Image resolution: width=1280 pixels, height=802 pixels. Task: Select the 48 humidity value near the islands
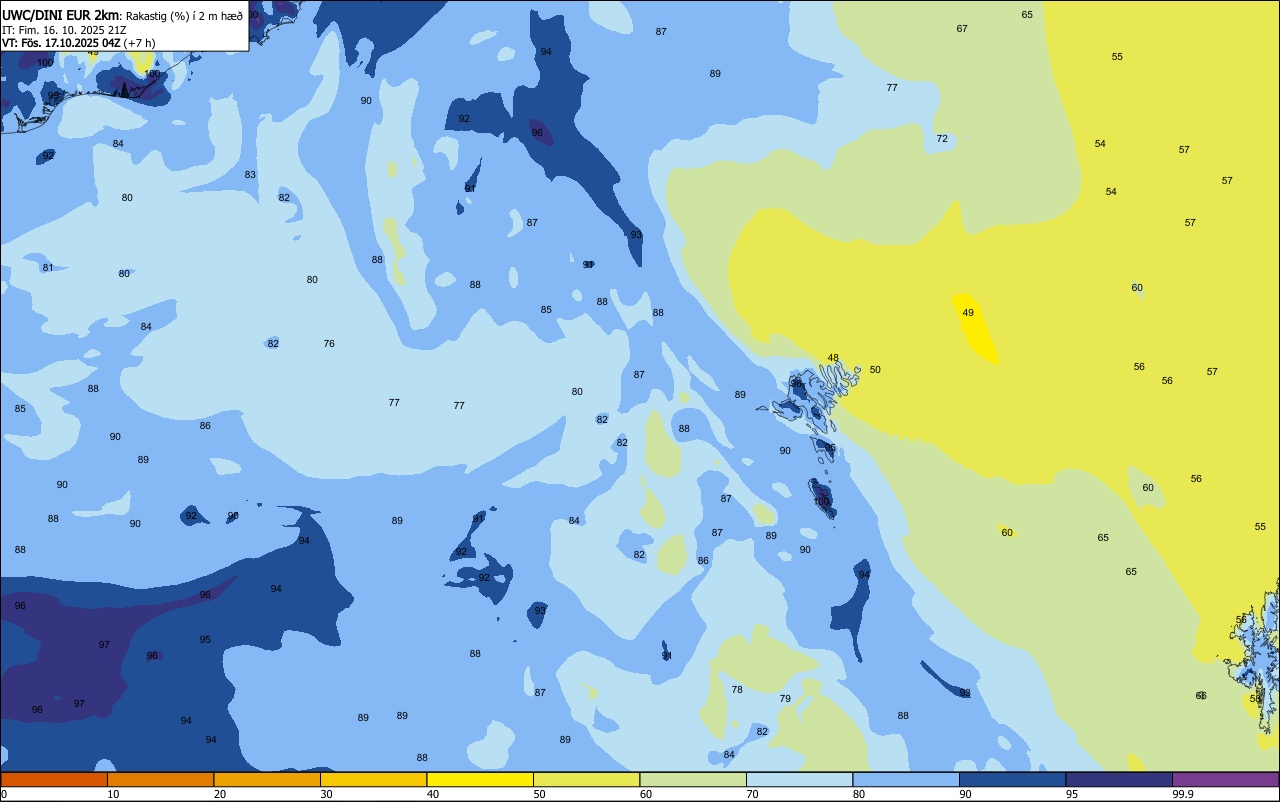point(833,358)
